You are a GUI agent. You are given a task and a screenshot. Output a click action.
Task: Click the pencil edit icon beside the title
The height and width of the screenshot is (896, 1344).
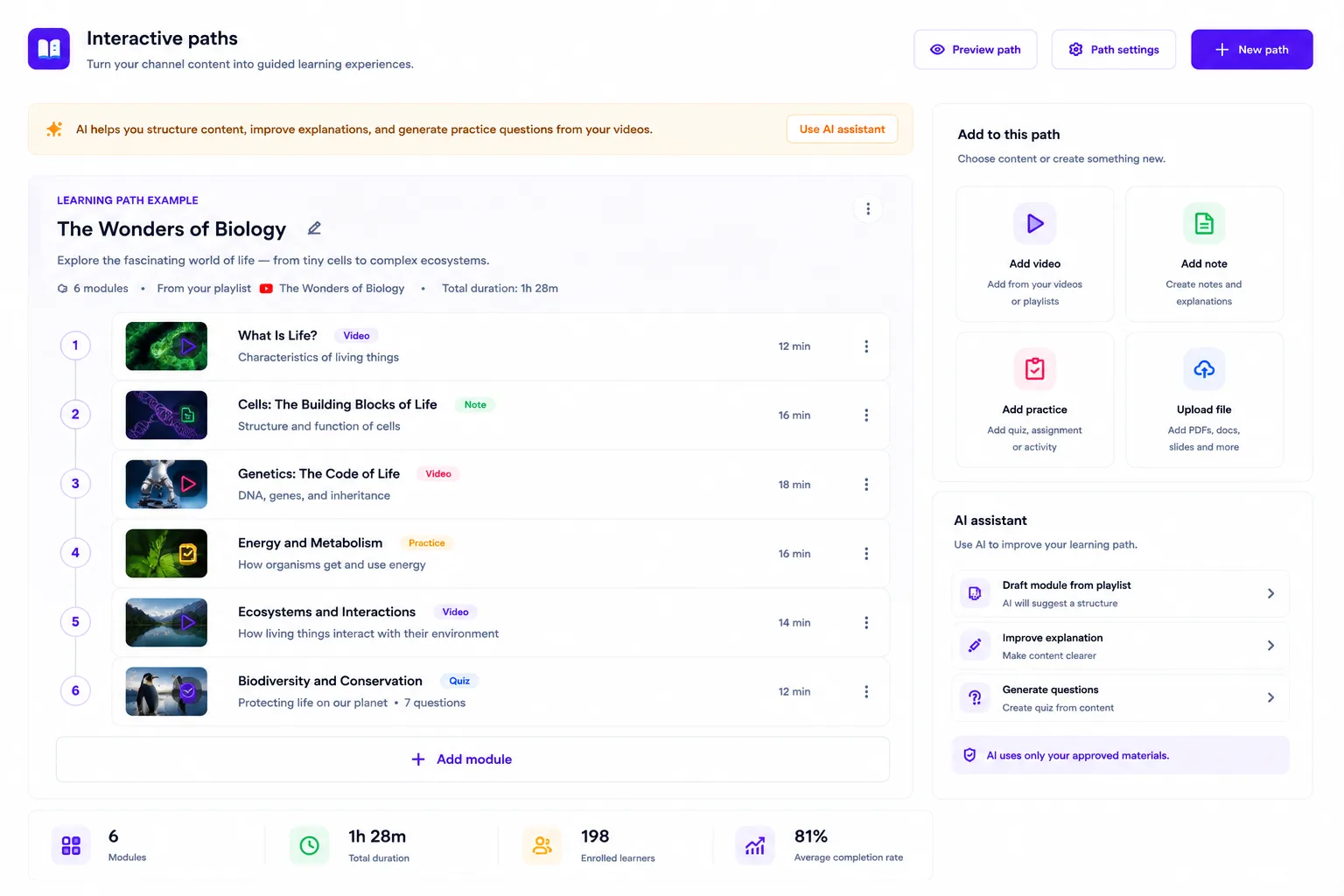click(314, 228)
